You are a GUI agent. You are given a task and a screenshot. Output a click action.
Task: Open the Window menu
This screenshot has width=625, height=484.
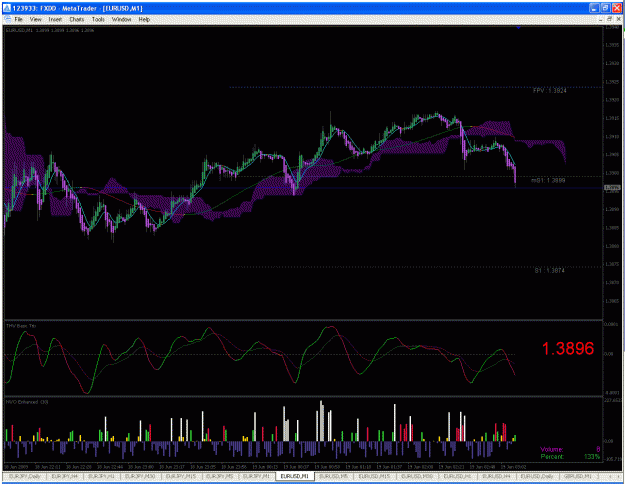121,19
